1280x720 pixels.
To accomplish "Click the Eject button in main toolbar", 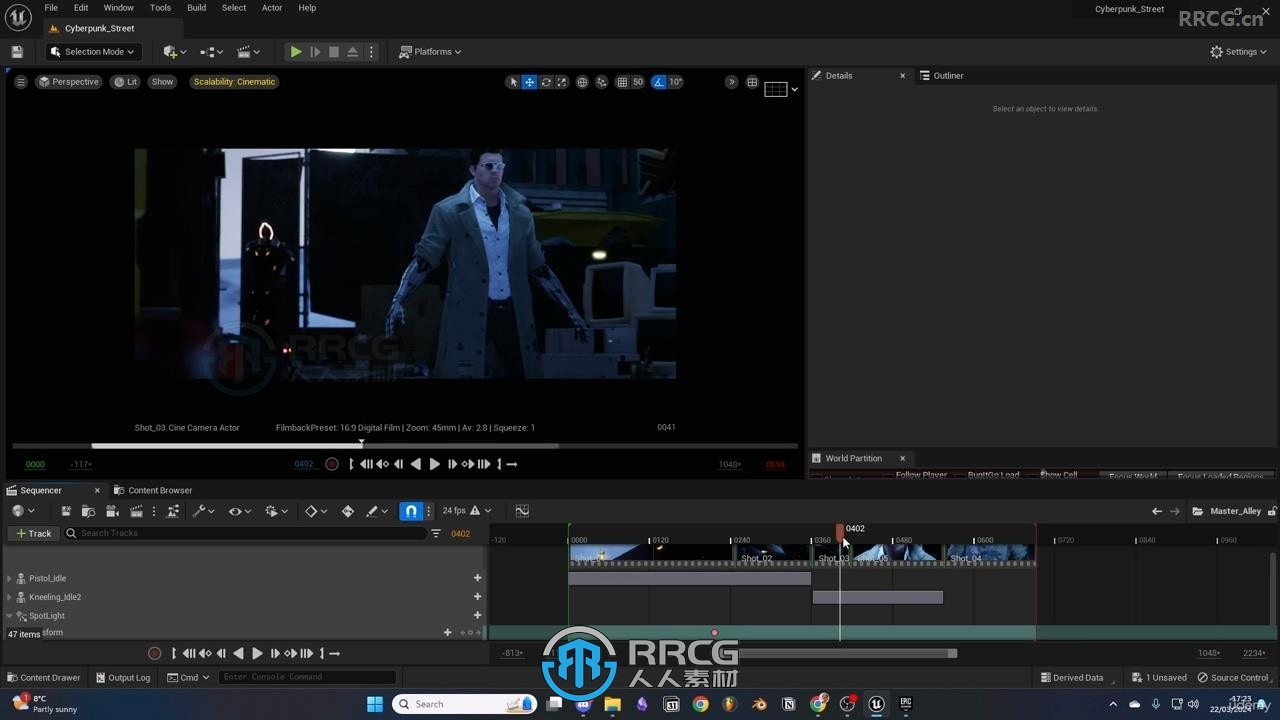I will pos(352,52).
